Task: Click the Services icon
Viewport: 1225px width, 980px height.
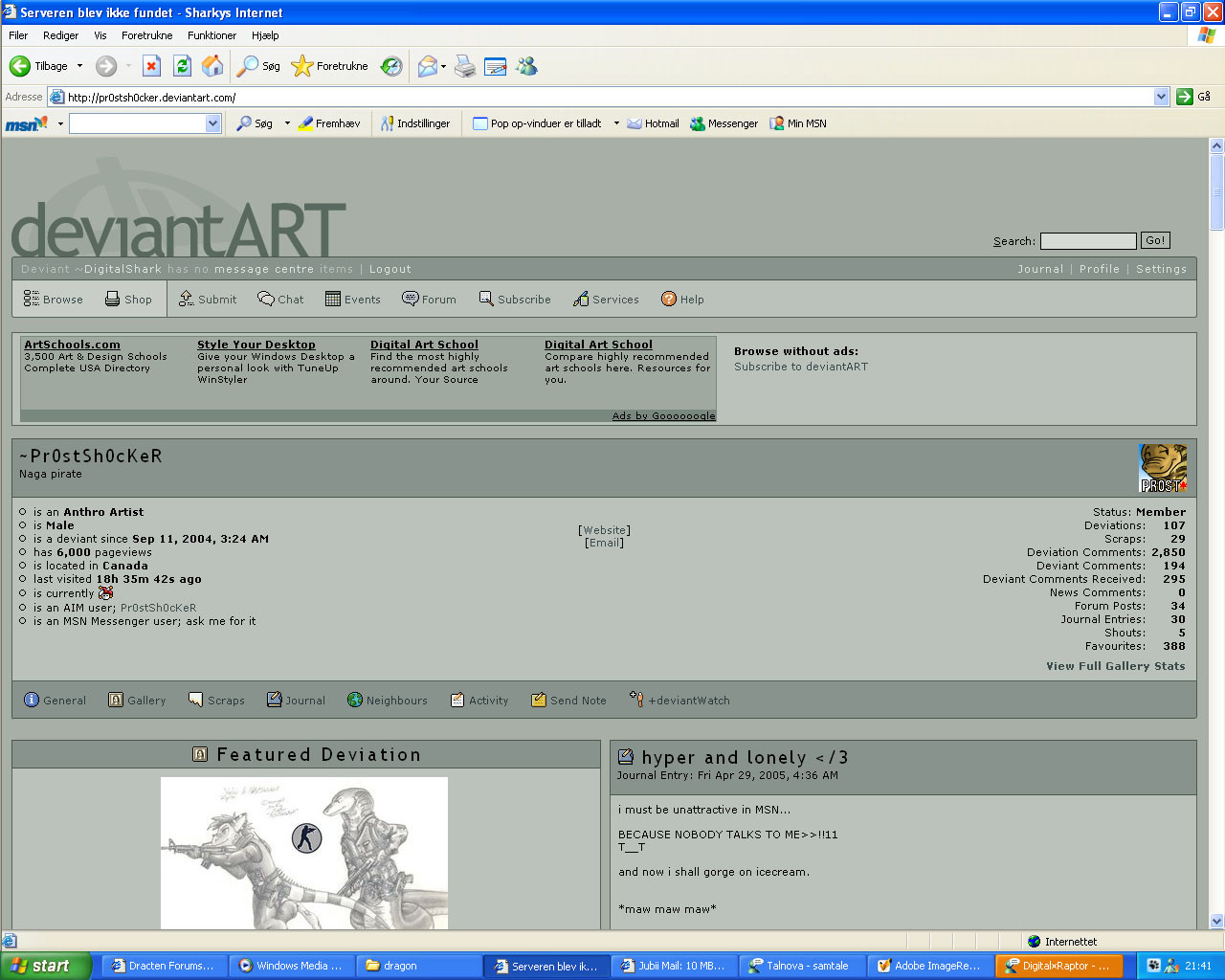Action: pyautogui.click(x=581, y=299)
